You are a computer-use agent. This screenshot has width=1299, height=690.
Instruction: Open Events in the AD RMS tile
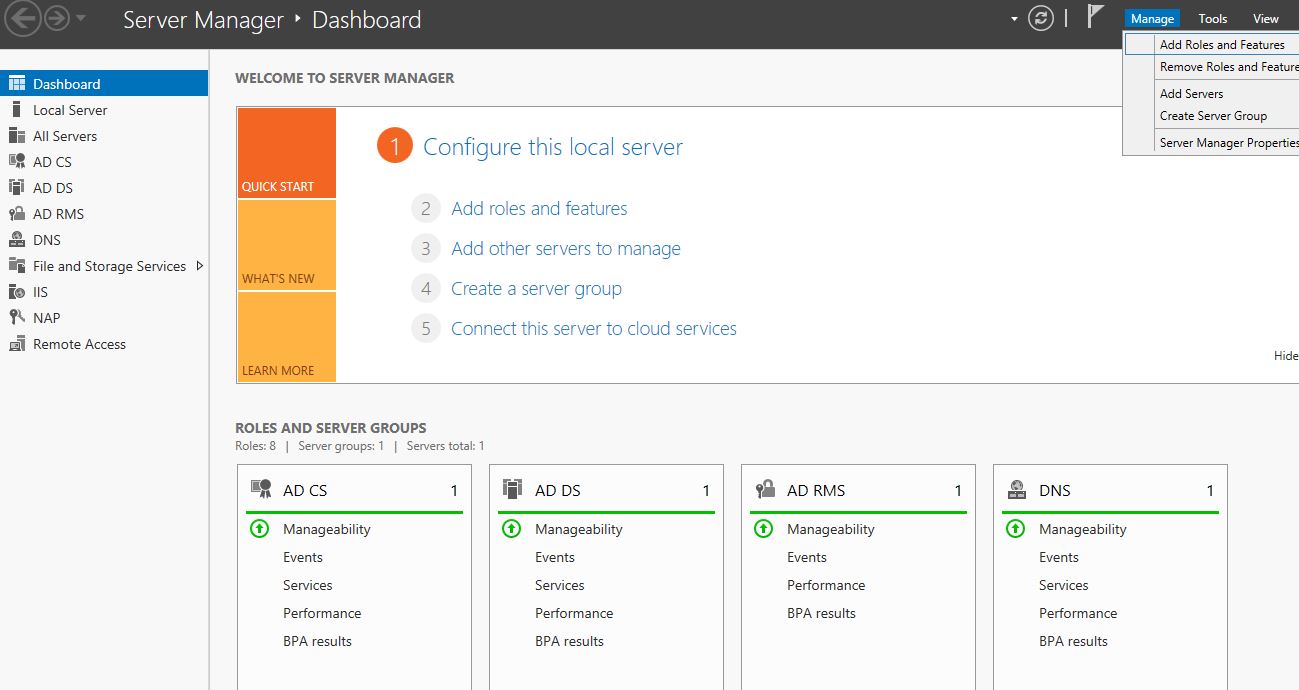(807, 557)
